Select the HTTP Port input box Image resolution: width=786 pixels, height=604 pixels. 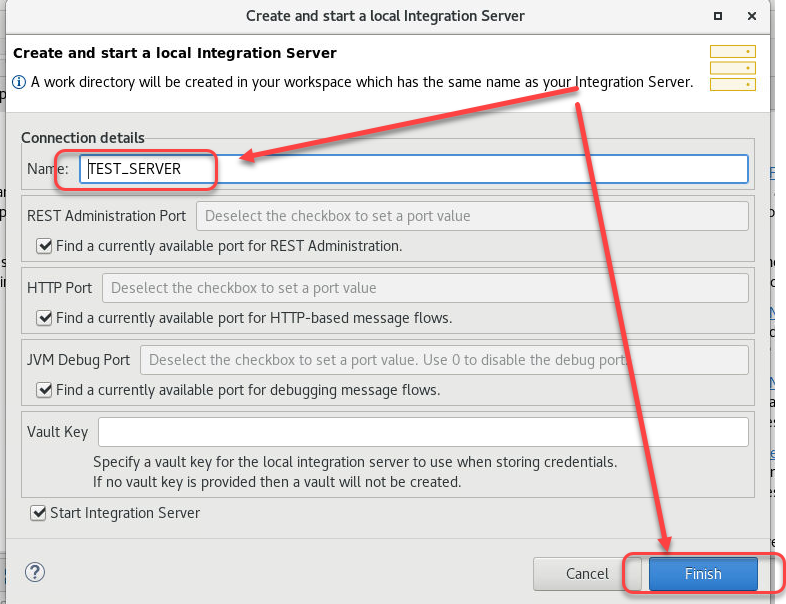[425, 288]
